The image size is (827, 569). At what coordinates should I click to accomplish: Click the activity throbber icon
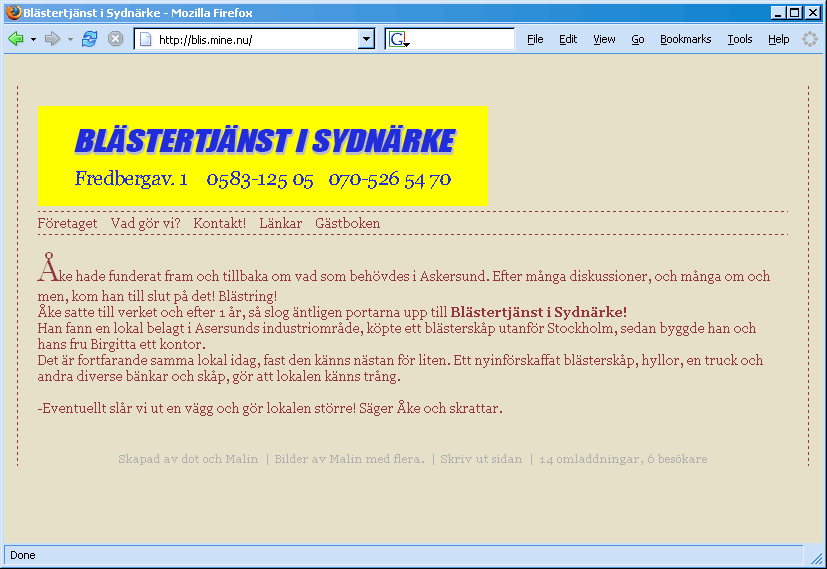click(x=809, y=39)
